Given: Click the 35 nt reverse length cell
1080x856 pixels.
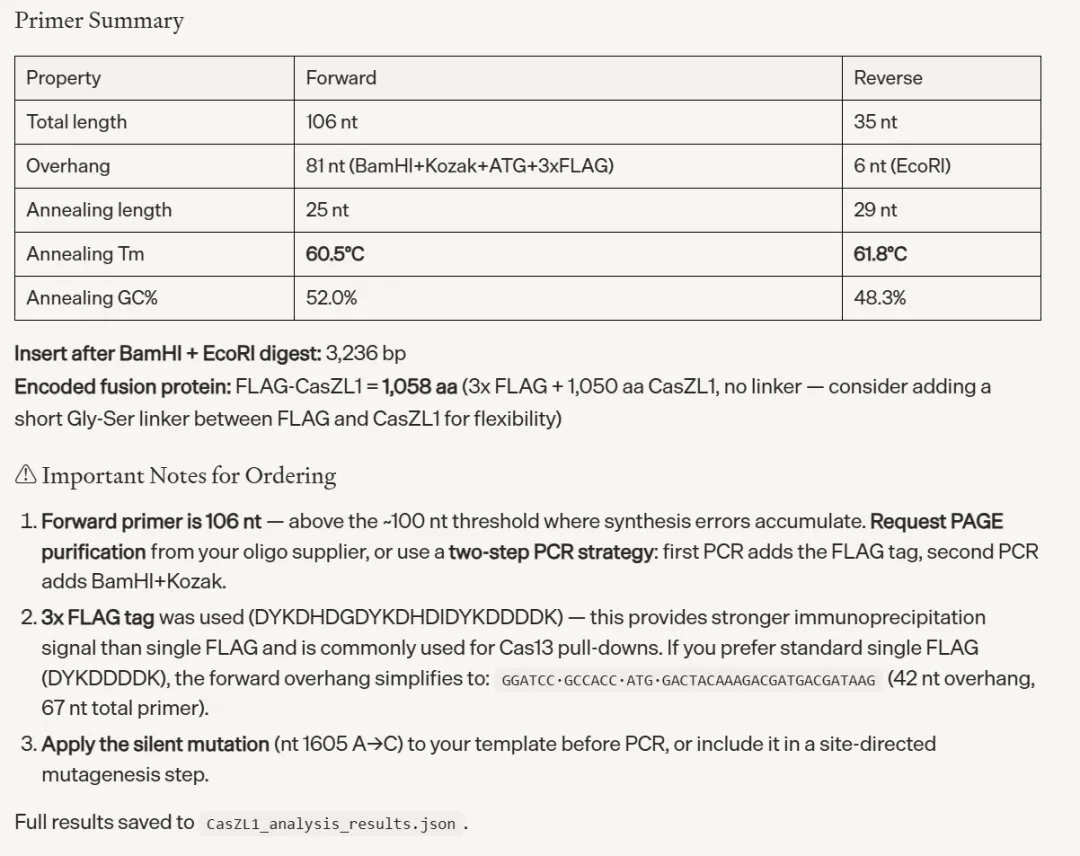Looking at the screenshot, I should tap(875, 122).
